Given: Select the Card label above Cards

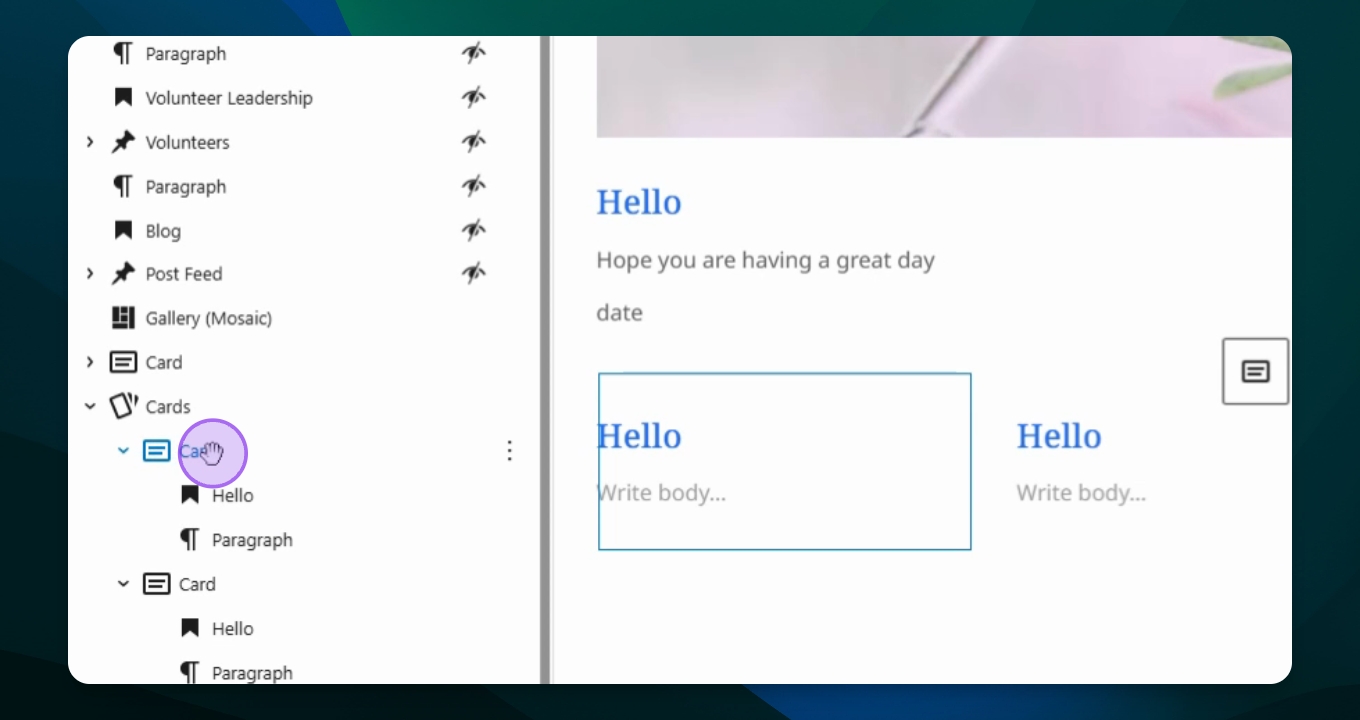Looking at the screenshot, I should (164, 362).
